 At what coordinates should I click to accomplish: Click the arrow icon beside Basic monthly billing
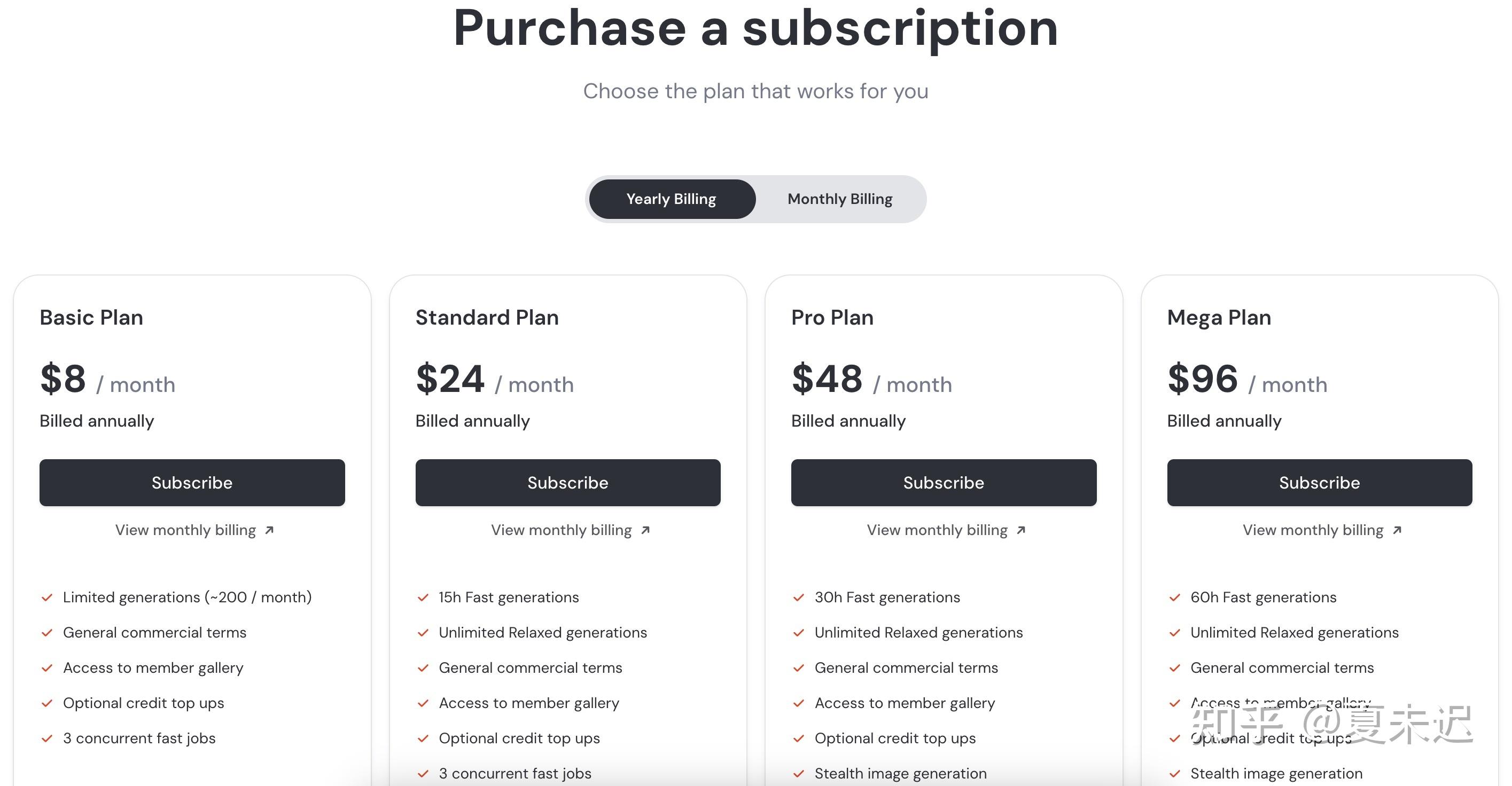click(269, 530)
